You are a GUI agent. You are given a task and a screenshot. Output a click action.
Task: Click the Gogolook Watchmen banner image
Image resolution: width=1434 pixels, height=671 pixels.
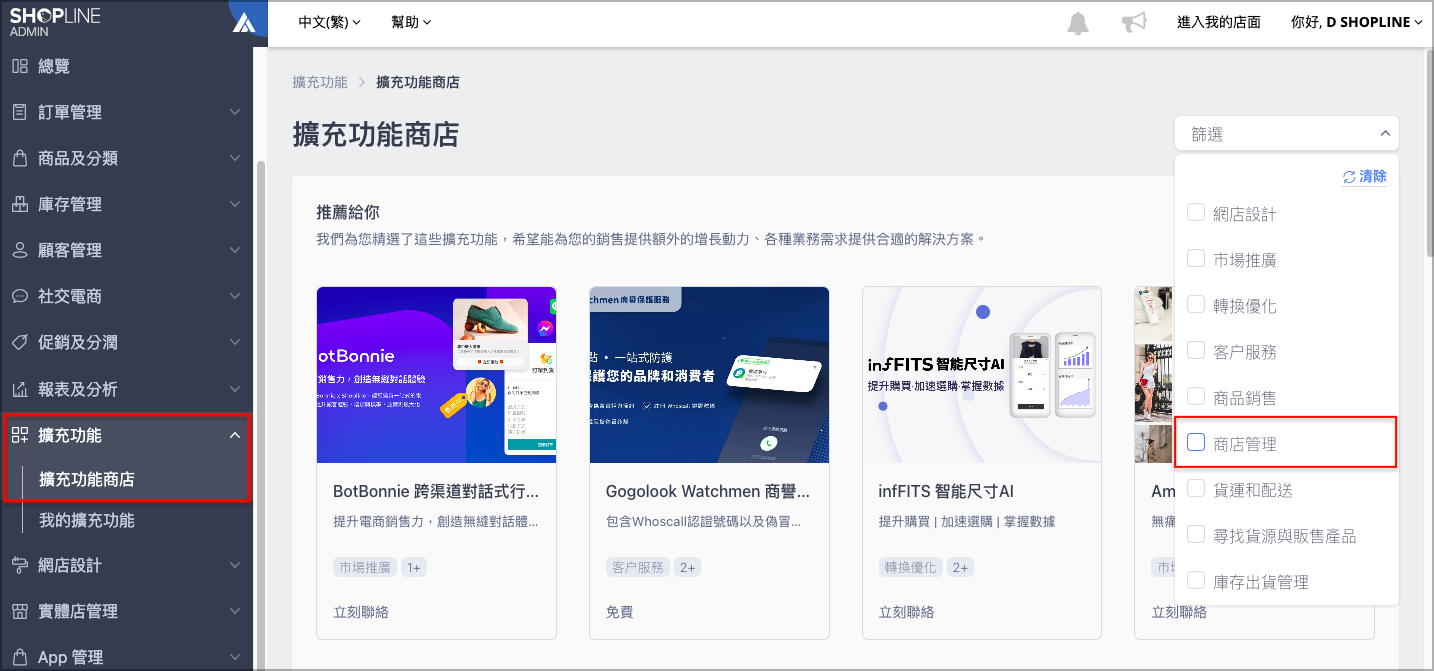click(709, 375)
